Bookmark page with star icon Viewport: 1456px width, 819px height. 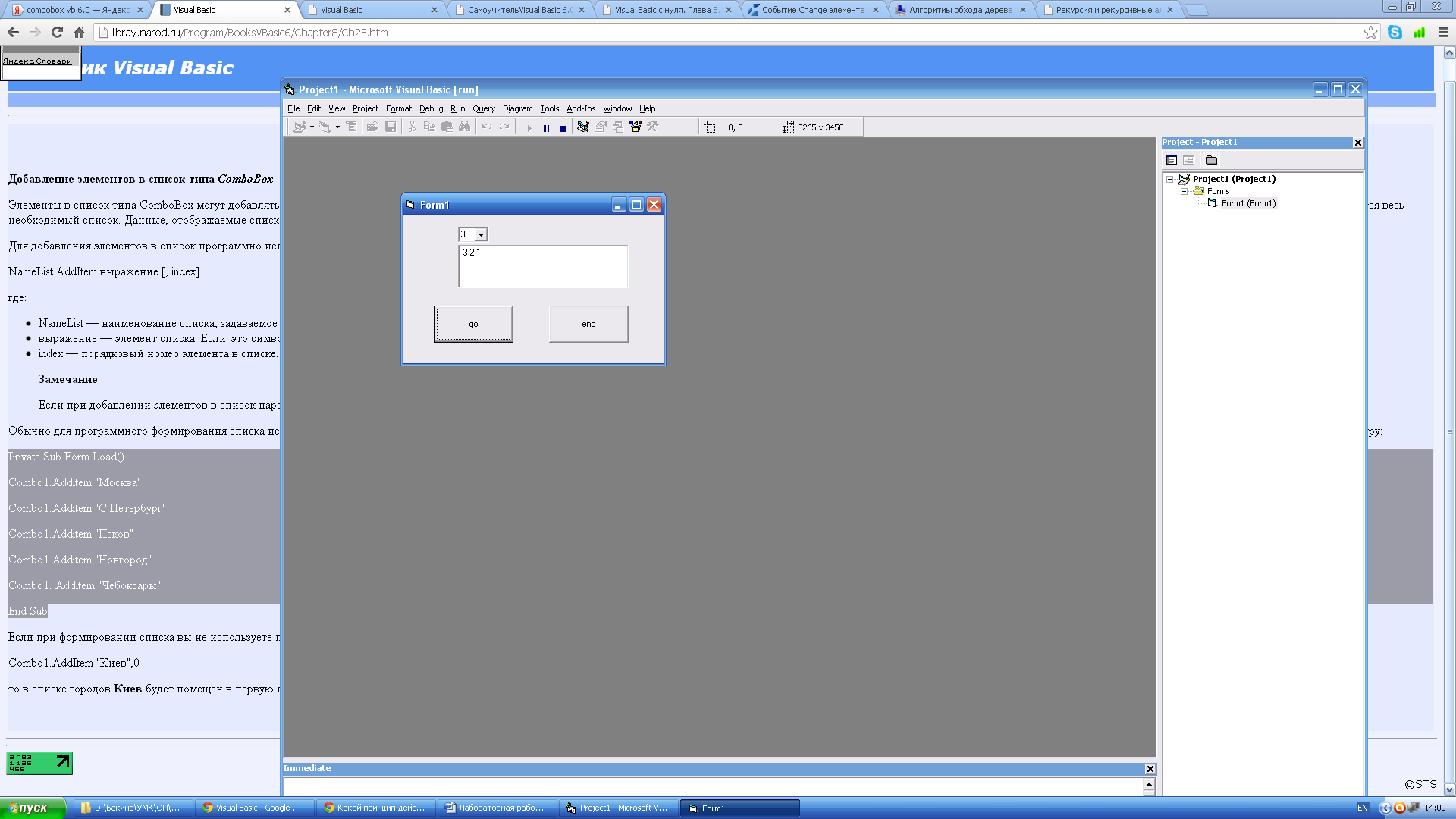1370,32
